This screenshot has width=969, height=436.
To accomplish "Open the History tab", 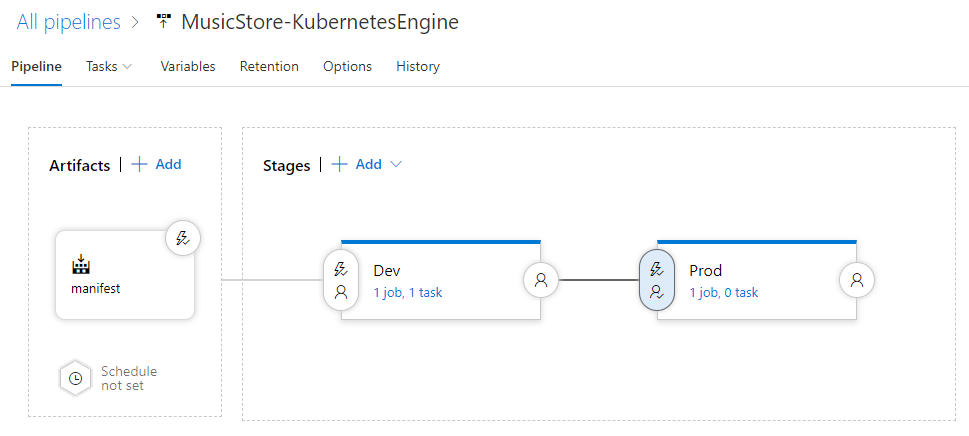I will [418, 67].
